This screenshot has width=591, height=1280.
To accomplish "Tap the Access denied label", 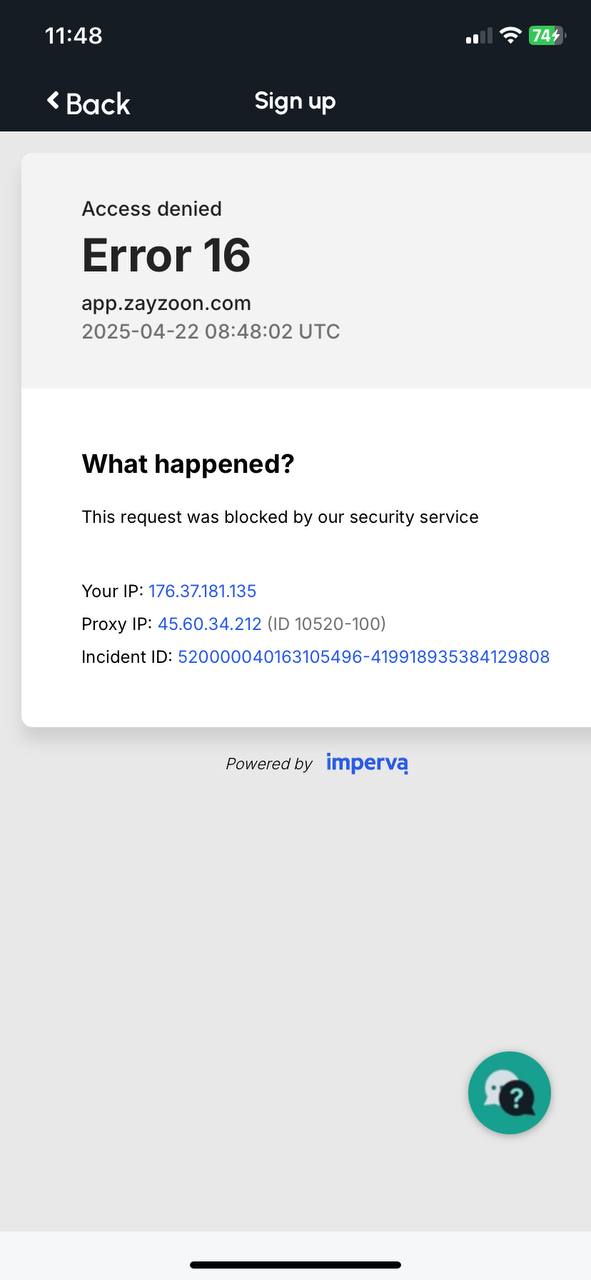I will pos(152,209).
